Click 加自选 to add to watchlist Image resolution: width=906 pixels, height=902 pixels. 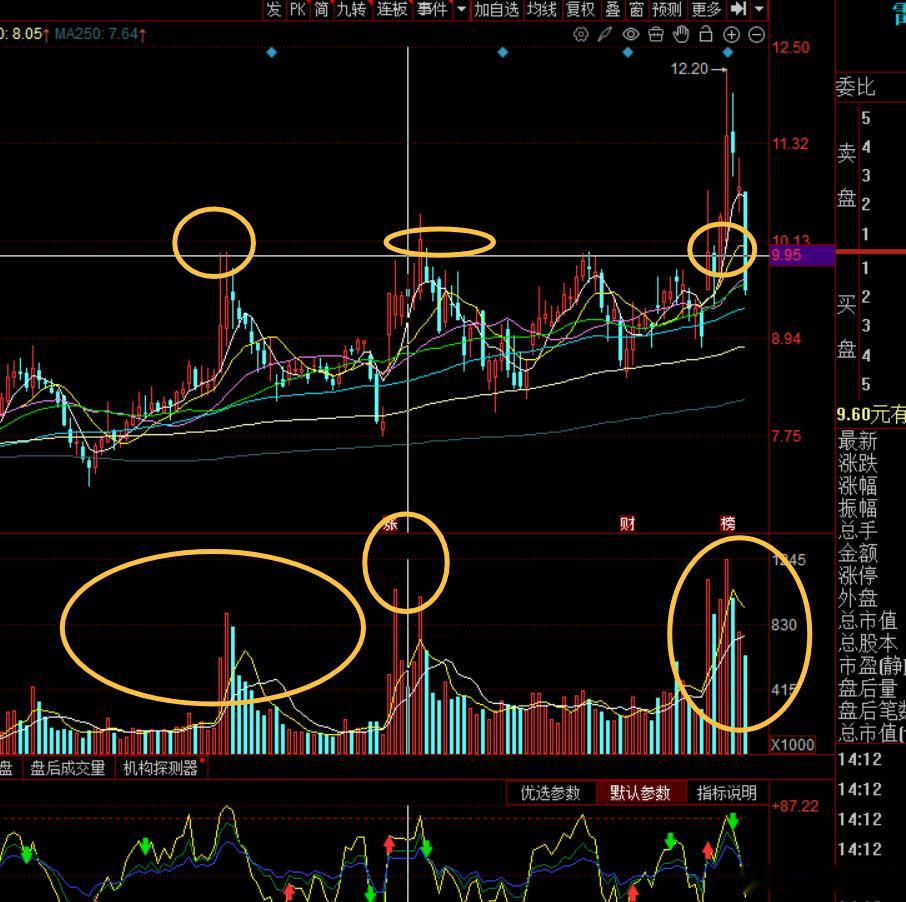point(496,9)
